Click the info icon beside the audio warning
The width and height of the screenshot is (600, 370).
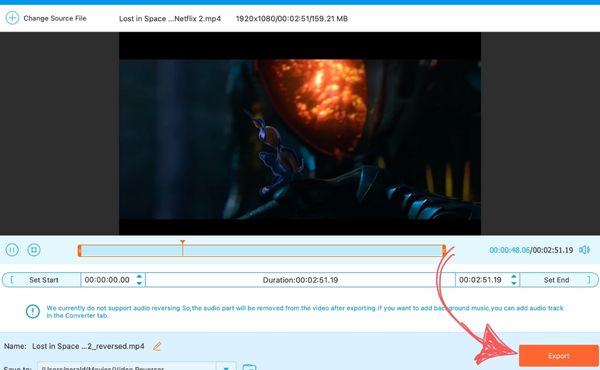coord(33,311)
